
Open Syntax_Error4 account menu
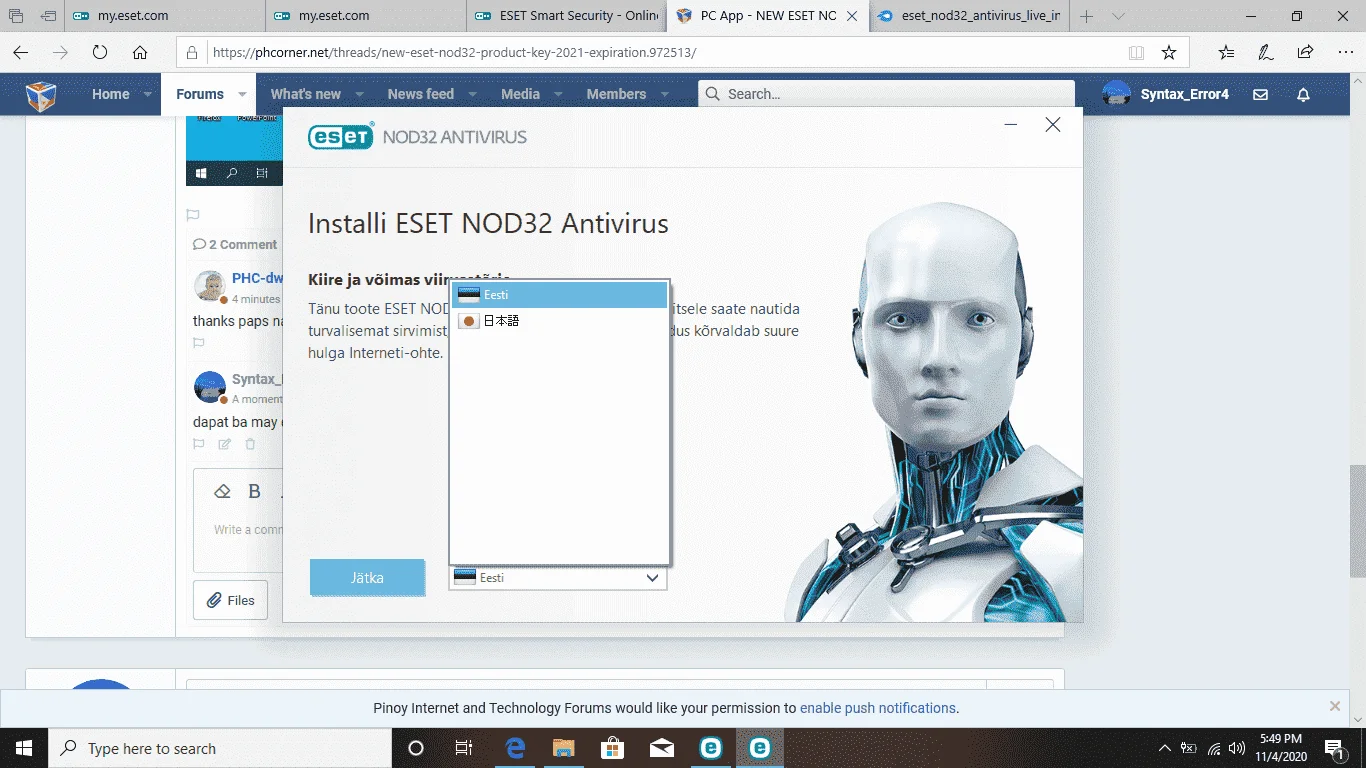pos(1166,94)
